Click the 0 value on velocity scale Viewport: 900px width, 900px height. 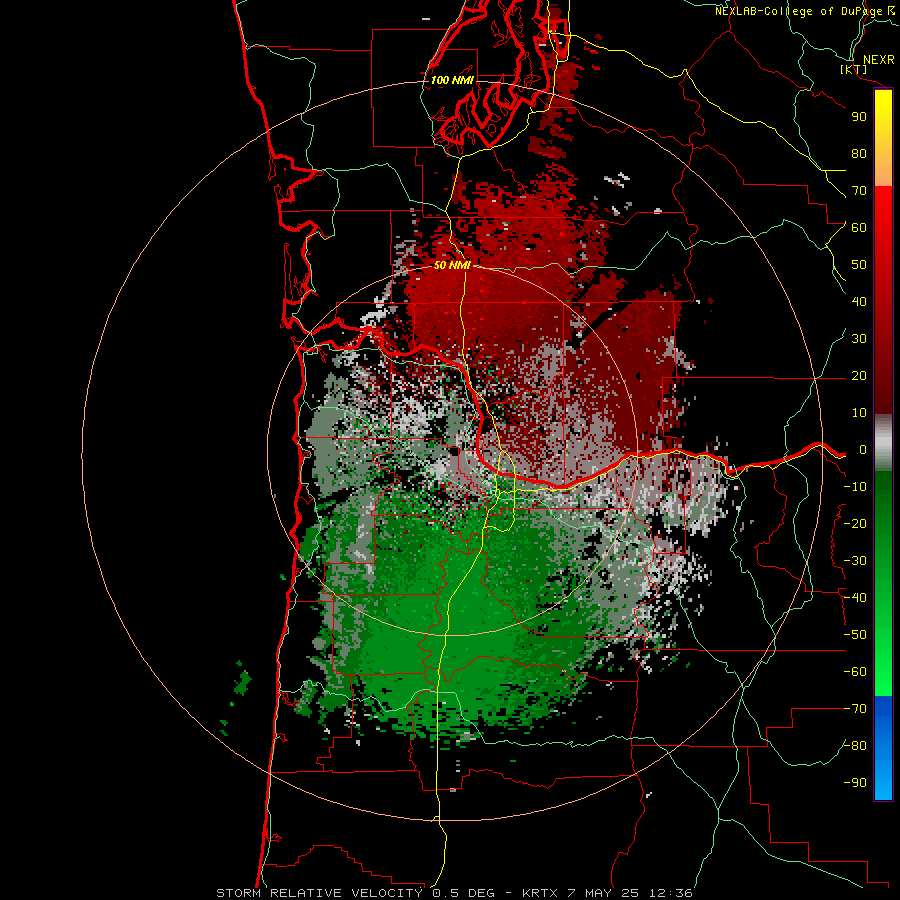pos(863,449)
